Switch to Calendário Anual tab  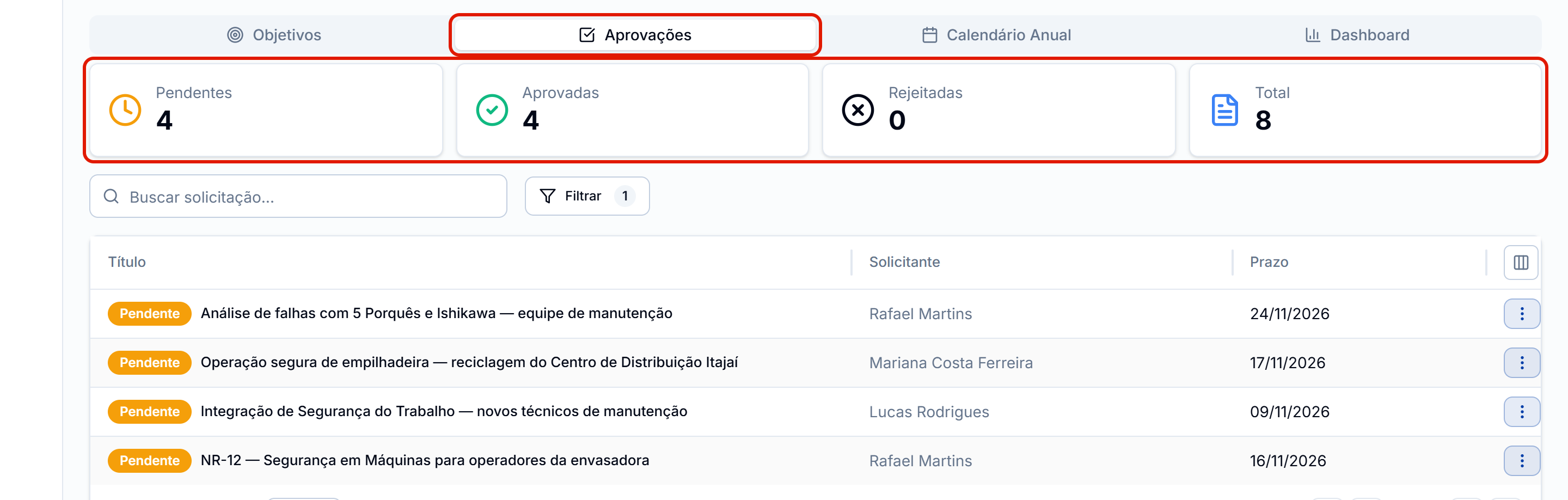tap(996, 35)
